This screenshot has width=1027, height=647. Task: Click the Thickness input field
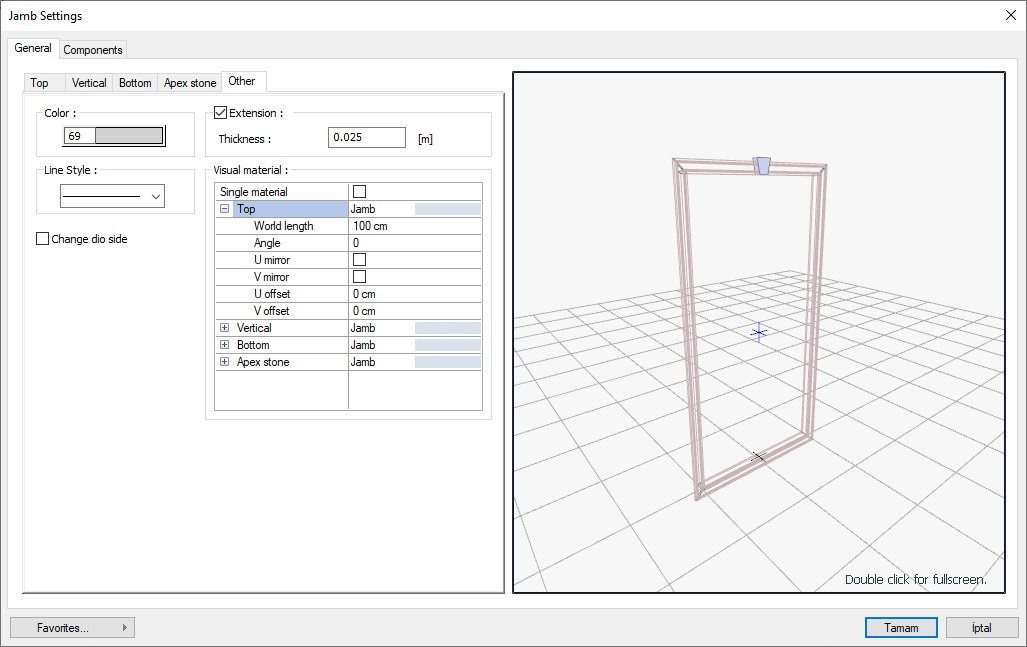point(366,138)
